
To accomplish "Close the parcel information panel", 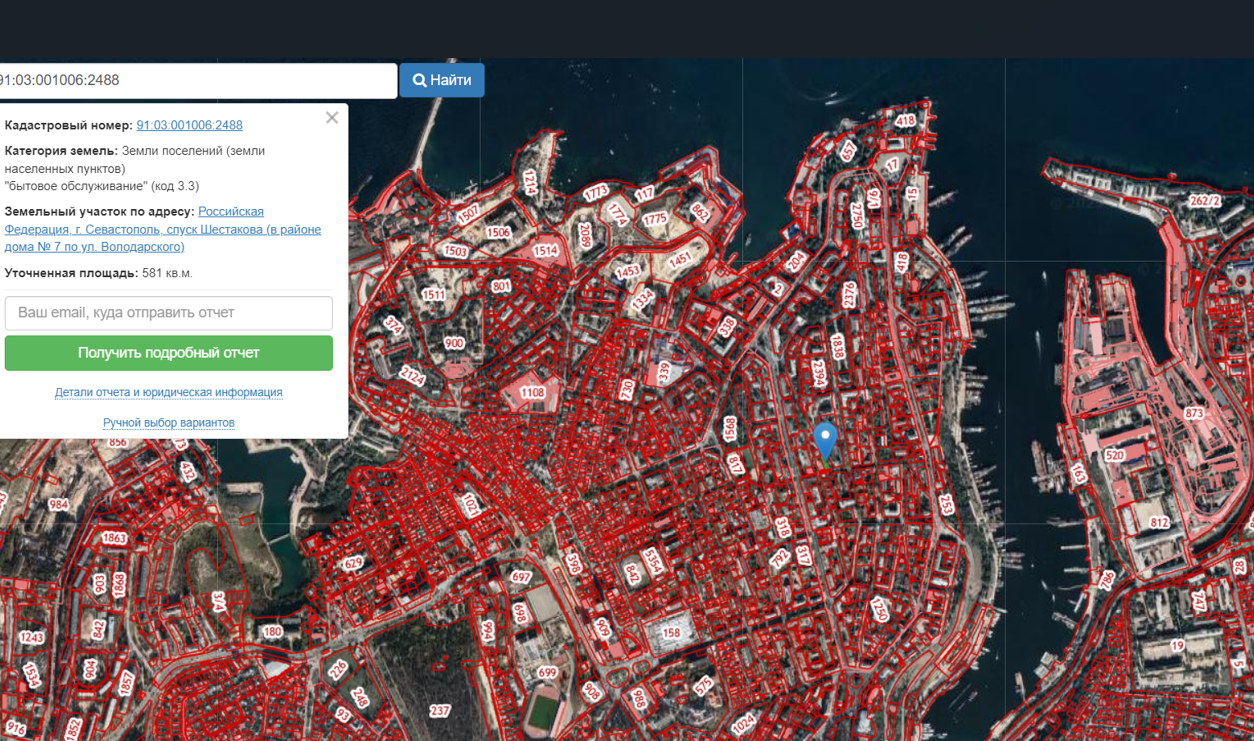I will pos(332,118).
